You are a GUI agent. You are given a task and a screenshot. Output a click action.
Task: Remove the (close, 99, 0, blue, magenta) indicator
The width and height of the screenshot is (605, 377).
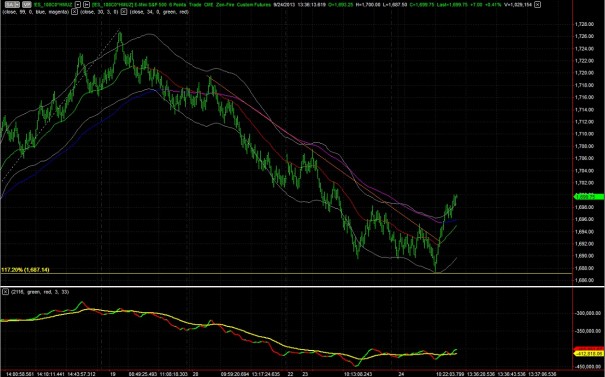(74, 12)
